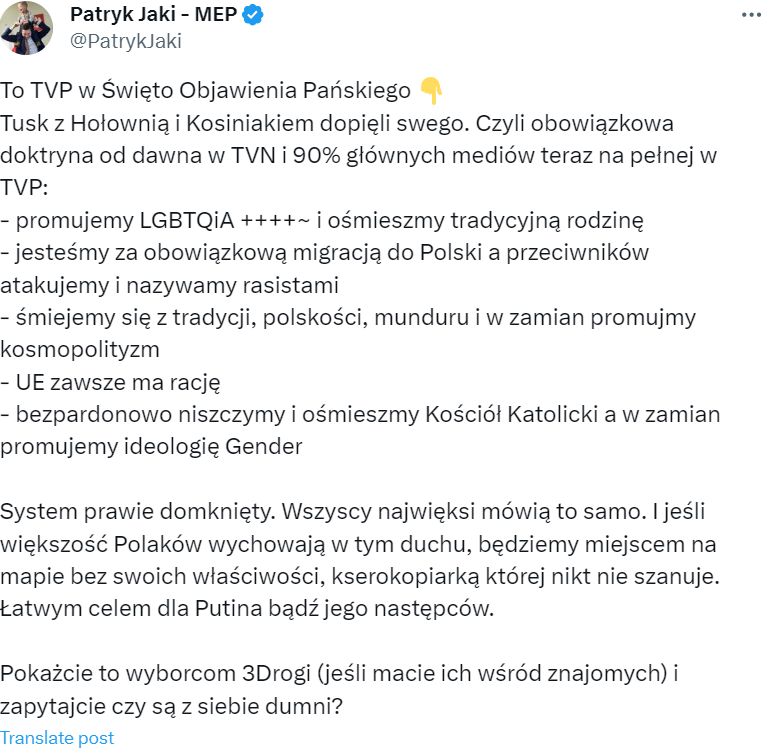Click the bullet about promujemy LGBTQiA
The width and height of the screenshot is (773, 754).
[x=322, y=220]
